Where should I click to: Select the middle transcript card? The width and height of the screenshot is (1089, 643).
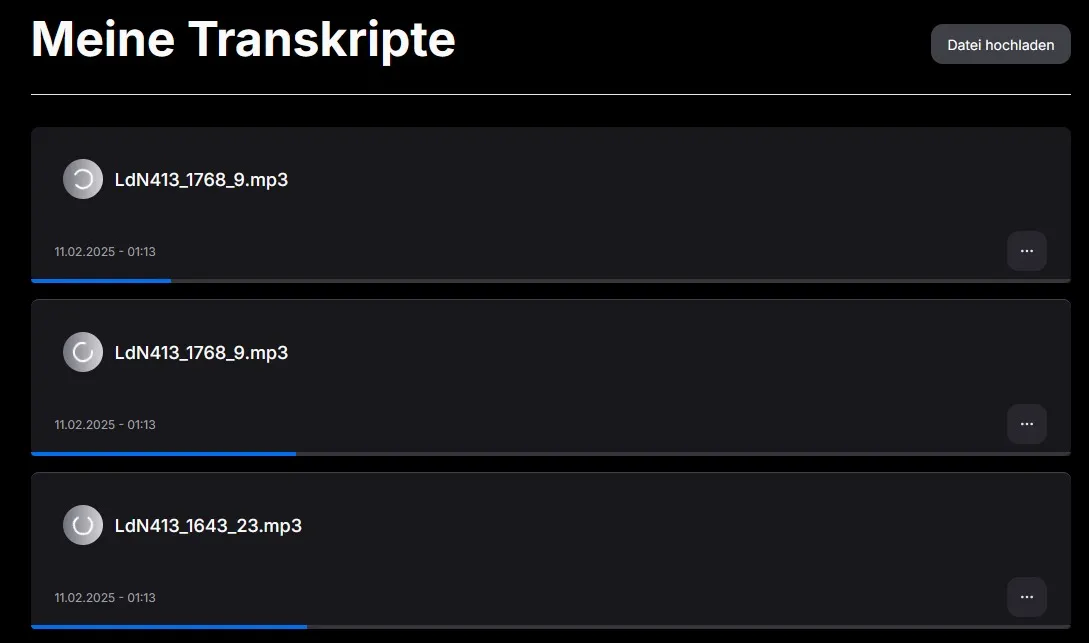click(x=550, y=377)
